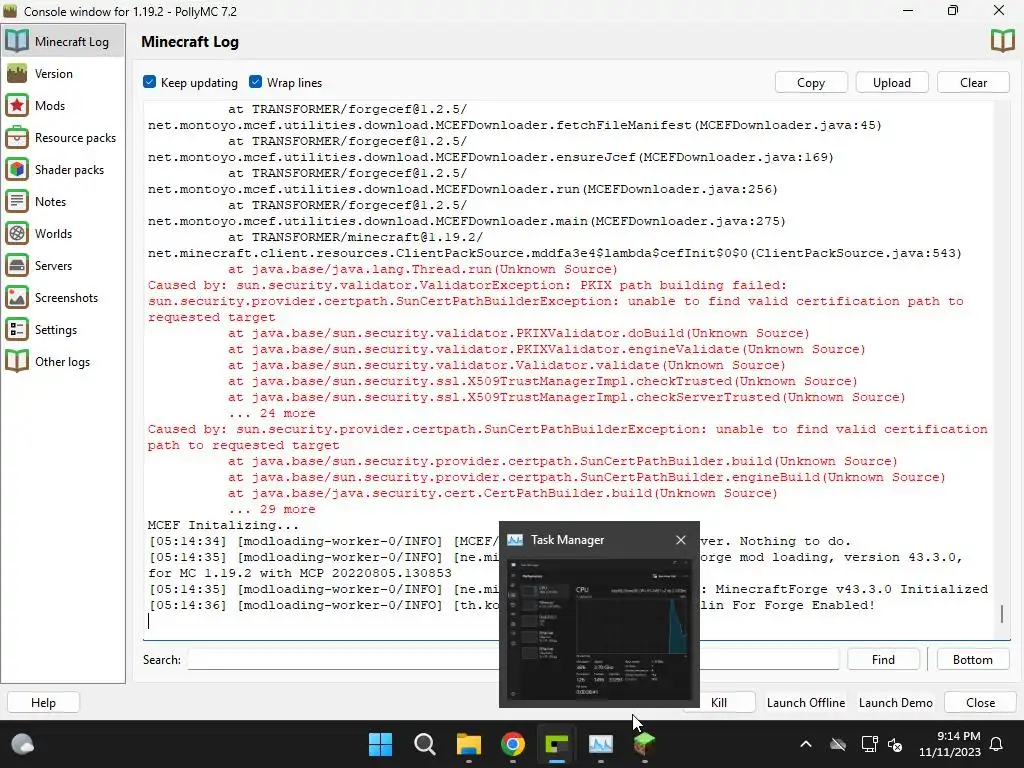The width and height of the screenshot is (1024, 768).
Task: Kill the running instance
Action: point(719,703)
